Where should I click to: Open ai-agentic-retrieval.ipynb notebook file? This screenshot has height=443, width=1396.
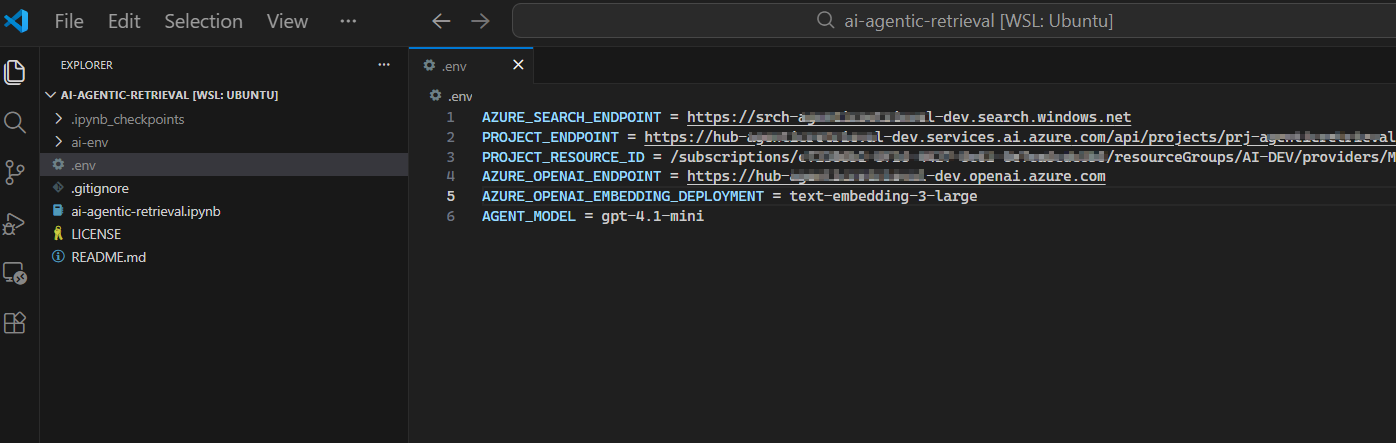(x=146, y=211)
